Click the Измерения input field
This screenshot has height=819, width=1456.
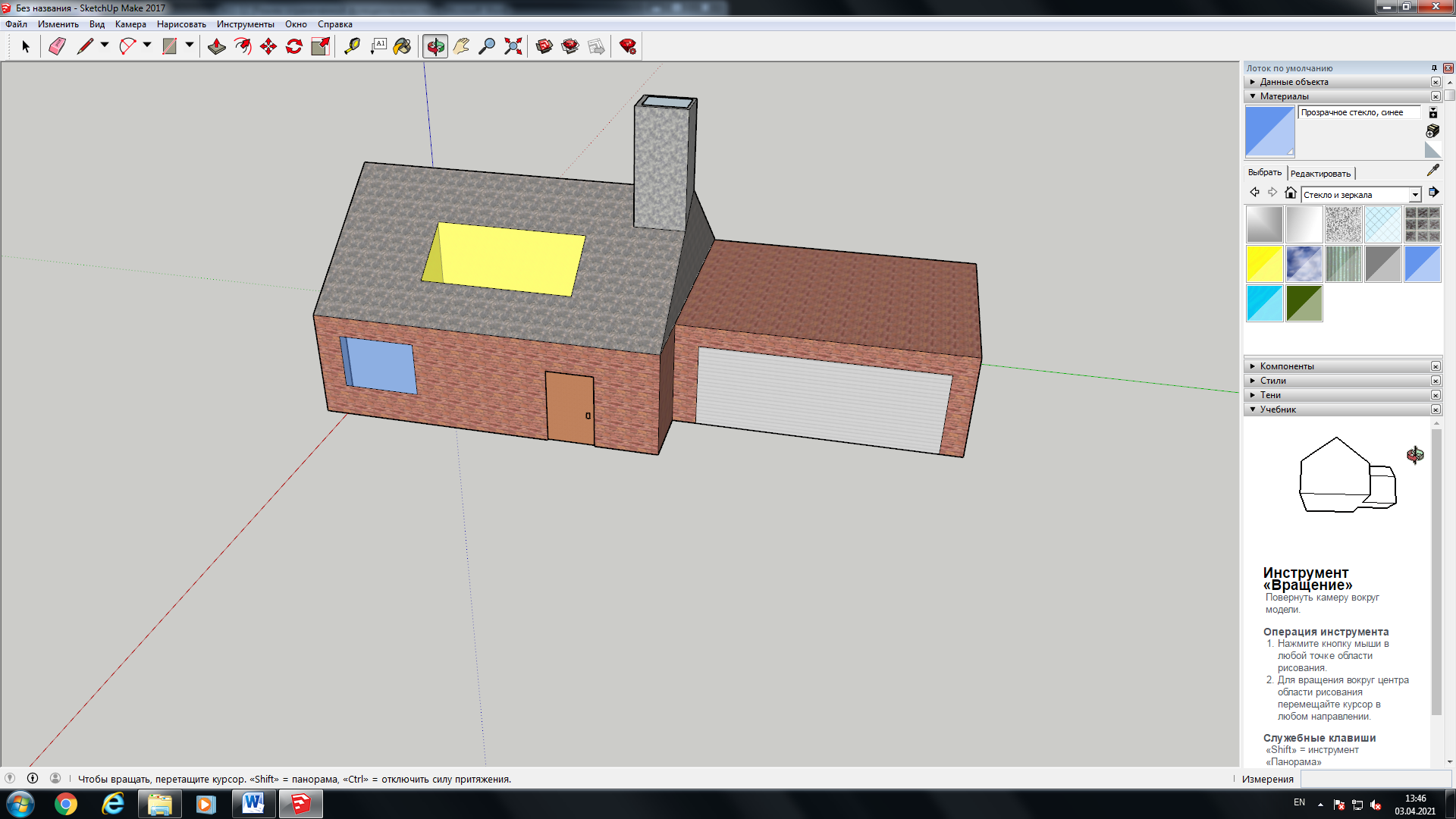pos(1376,779)
